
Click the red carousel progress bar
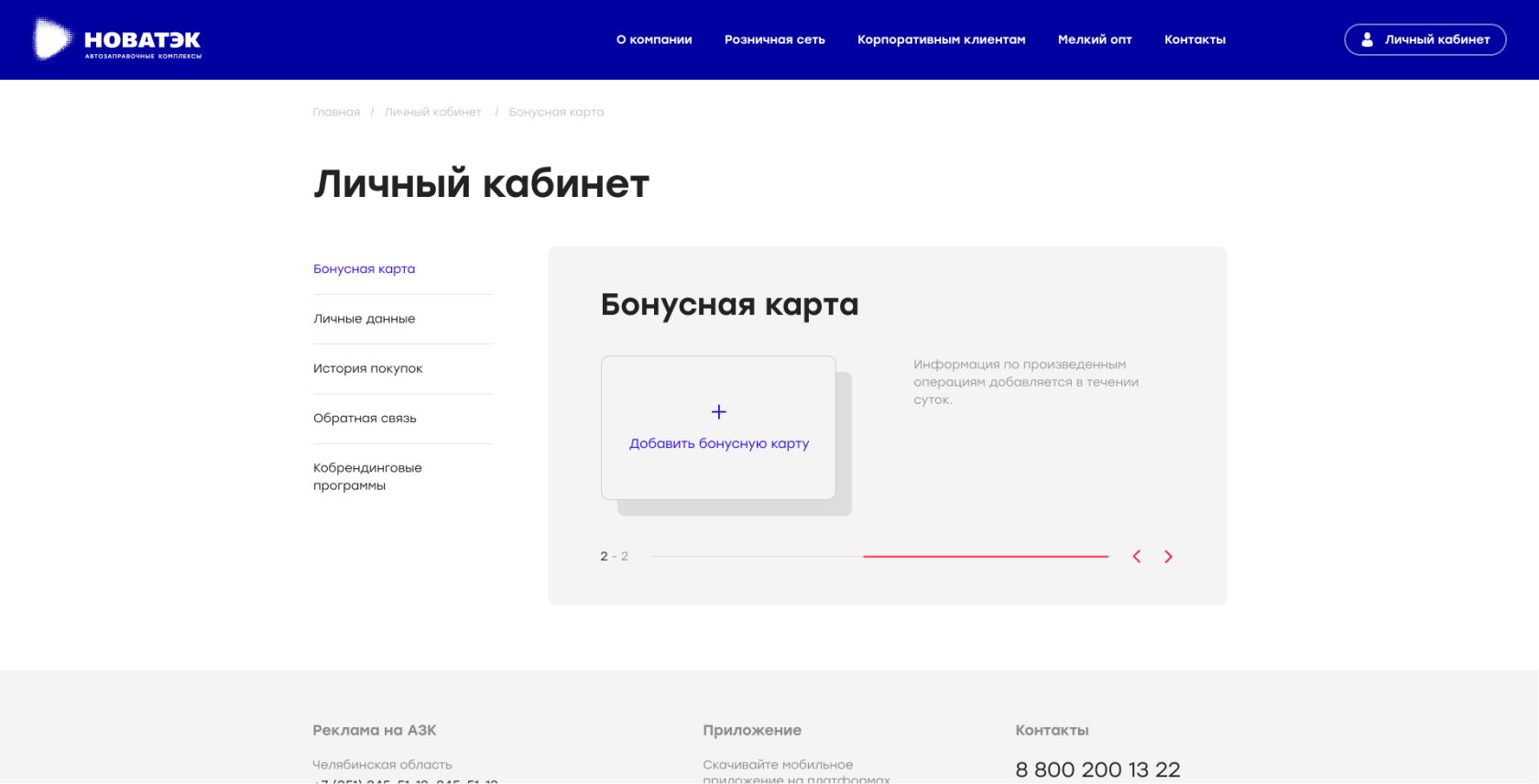click(985, 556)
